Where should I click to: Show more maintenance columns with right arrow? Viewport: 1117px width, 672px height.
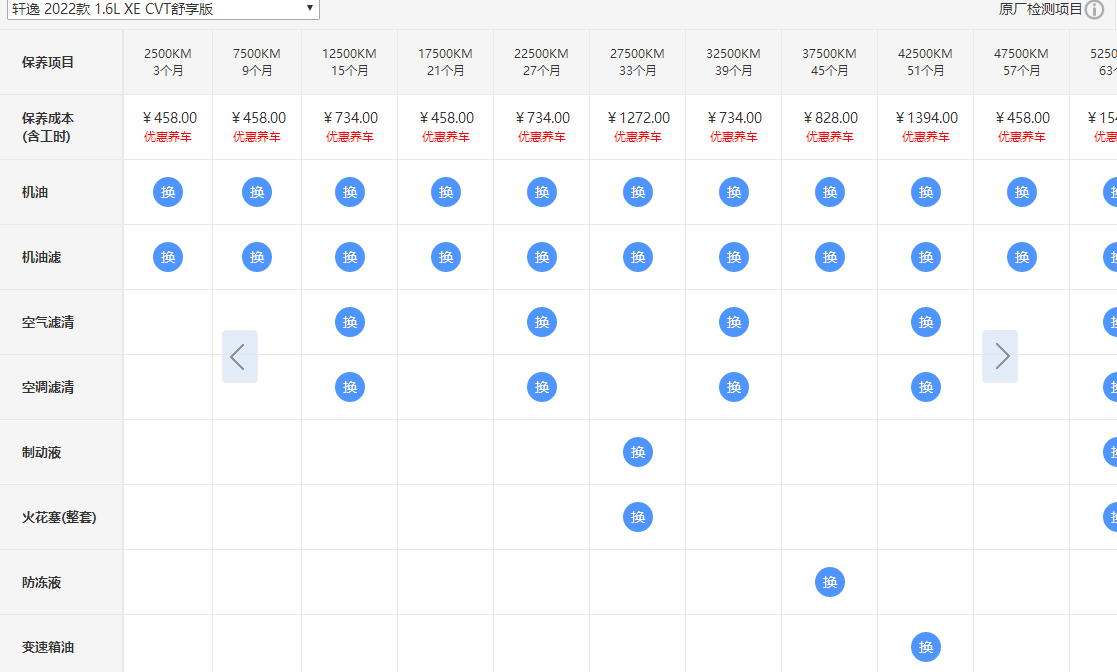click(x=1000, y=356)
